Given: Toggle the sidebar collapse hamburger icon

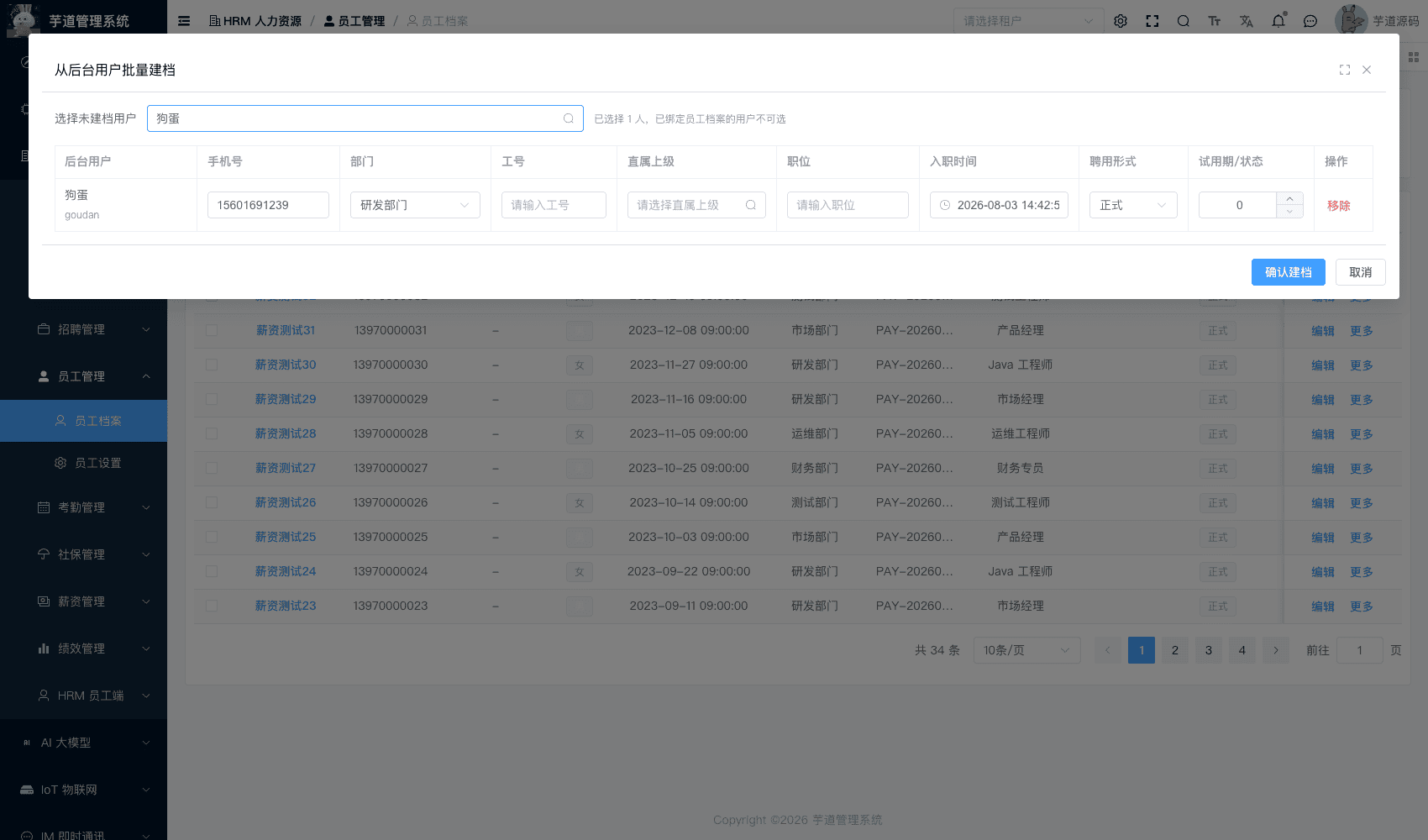Looking at the screenshot, I should (184, 21).
